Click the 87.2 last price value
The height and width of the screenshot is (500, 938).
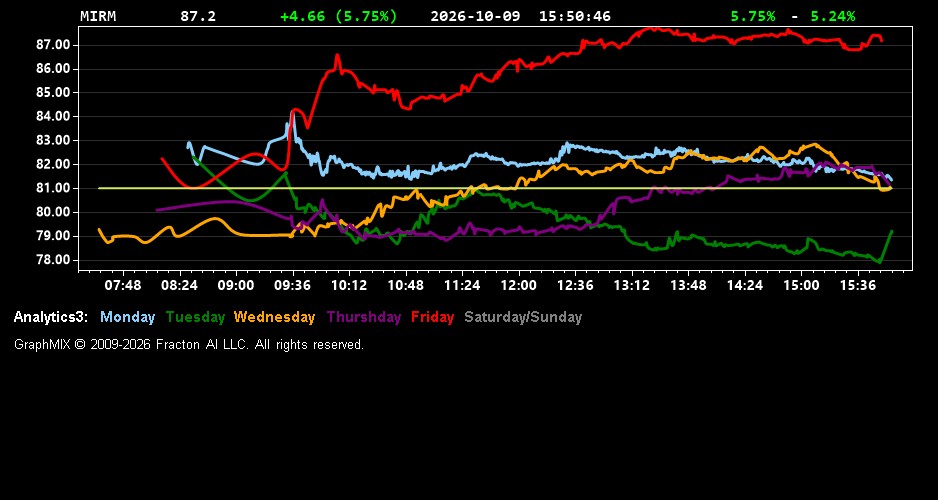pos(198,17)
